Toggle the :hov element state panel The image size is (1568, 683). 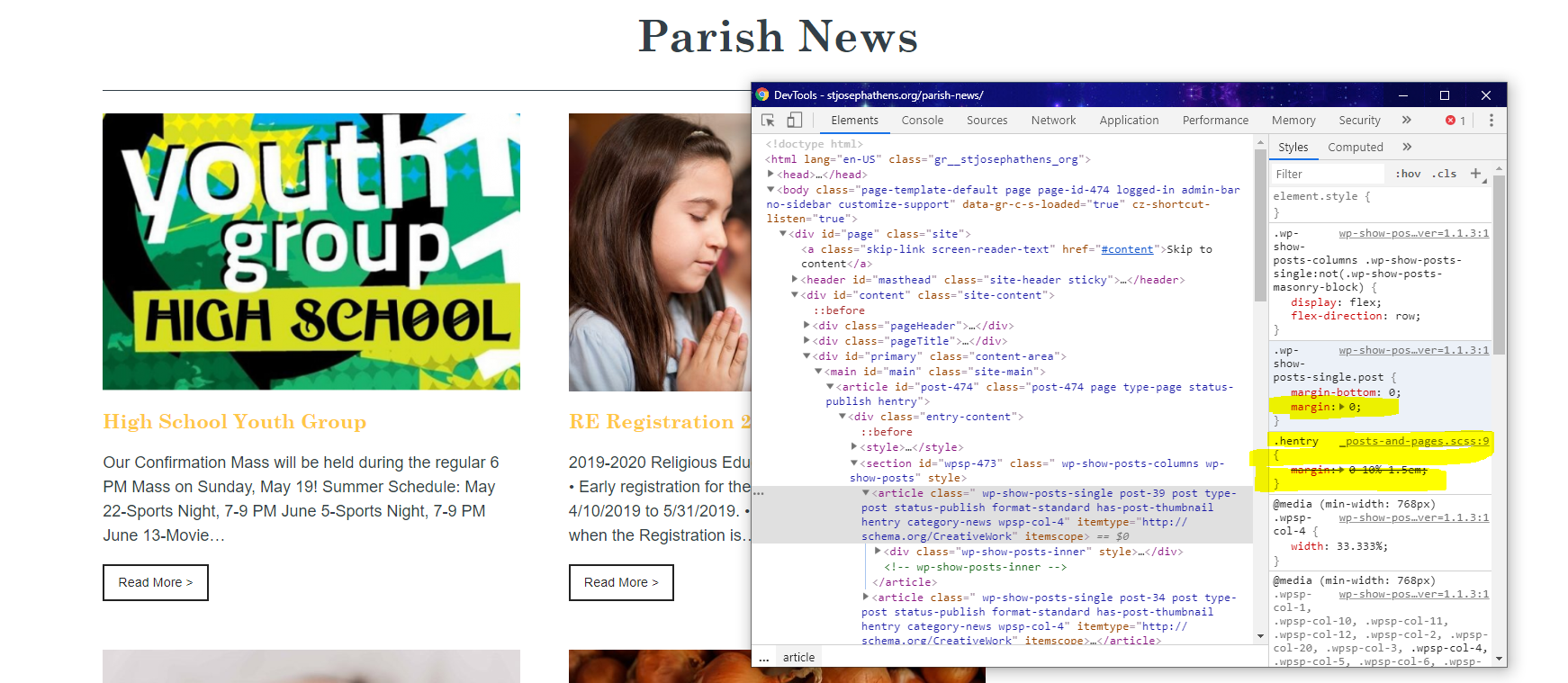point(1408,174)
